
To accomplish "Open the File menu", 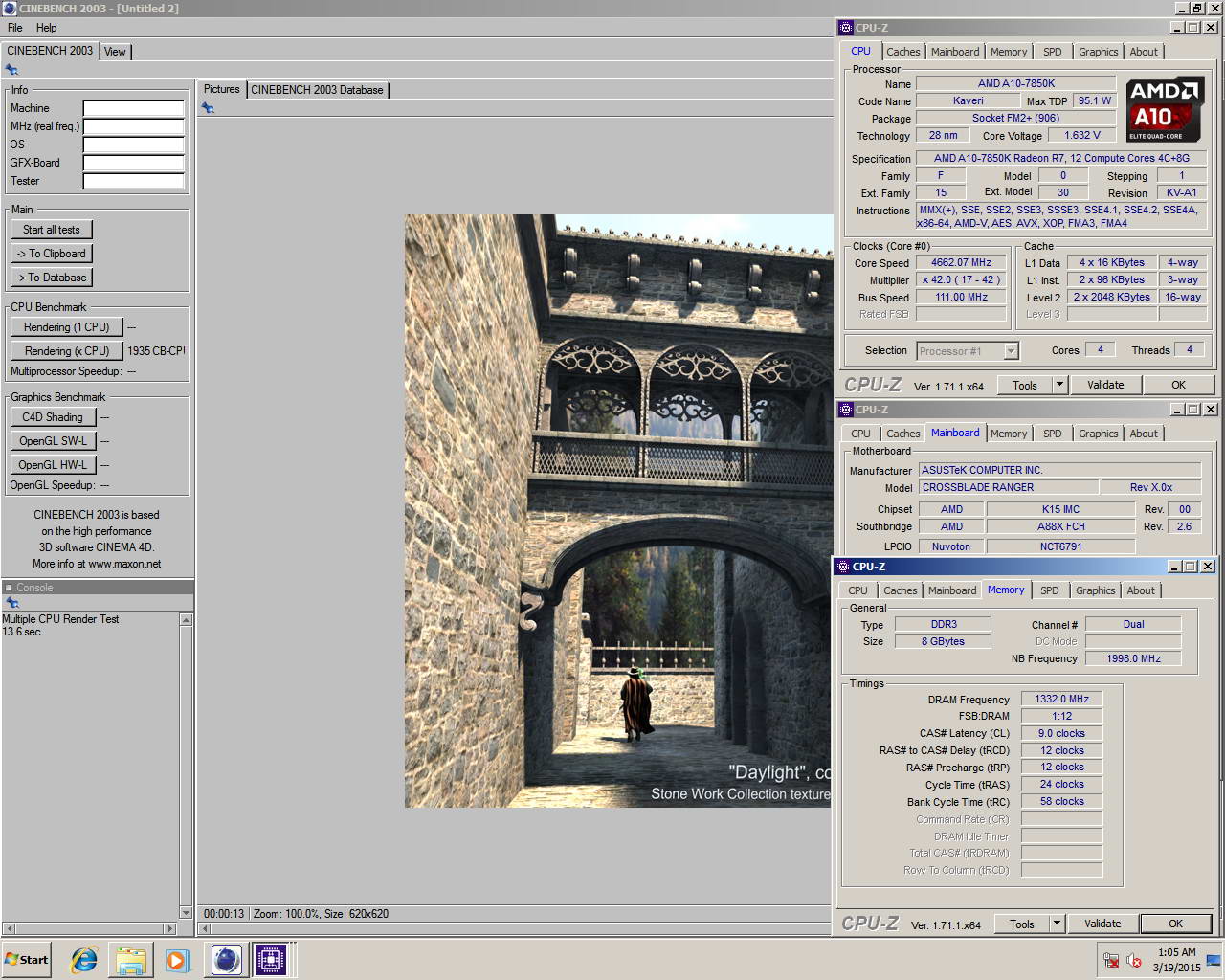I will (15, 28).
